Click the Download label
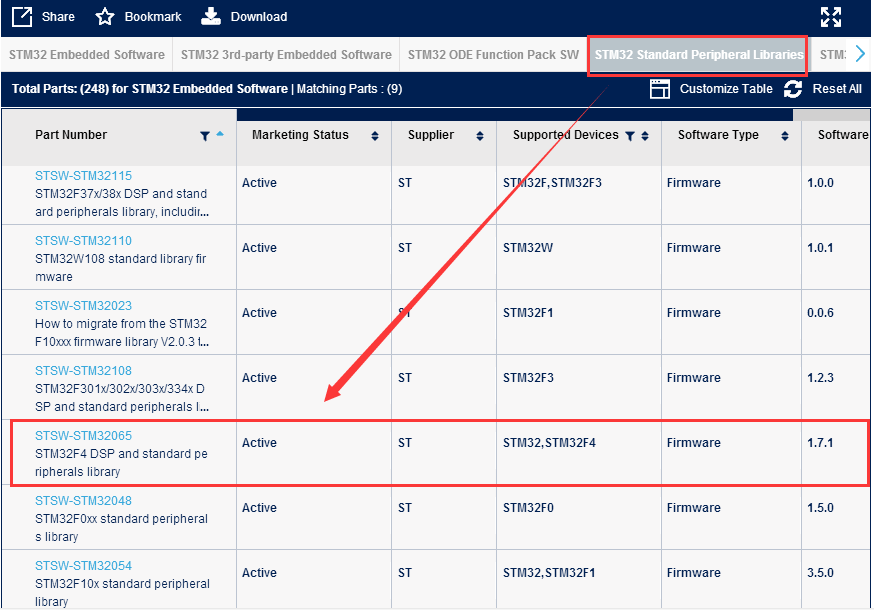874x610 pixels. point(259,17)
